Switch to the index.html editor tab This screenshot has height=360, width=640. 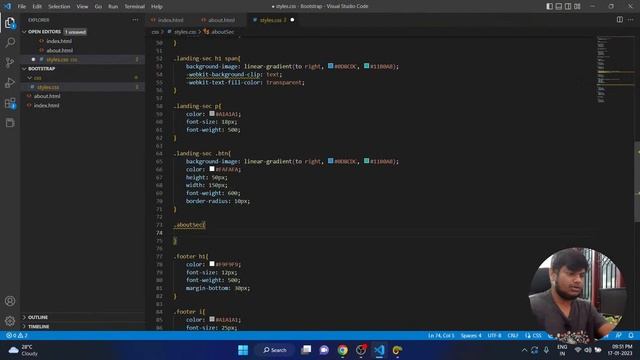[x=171, y=20]
